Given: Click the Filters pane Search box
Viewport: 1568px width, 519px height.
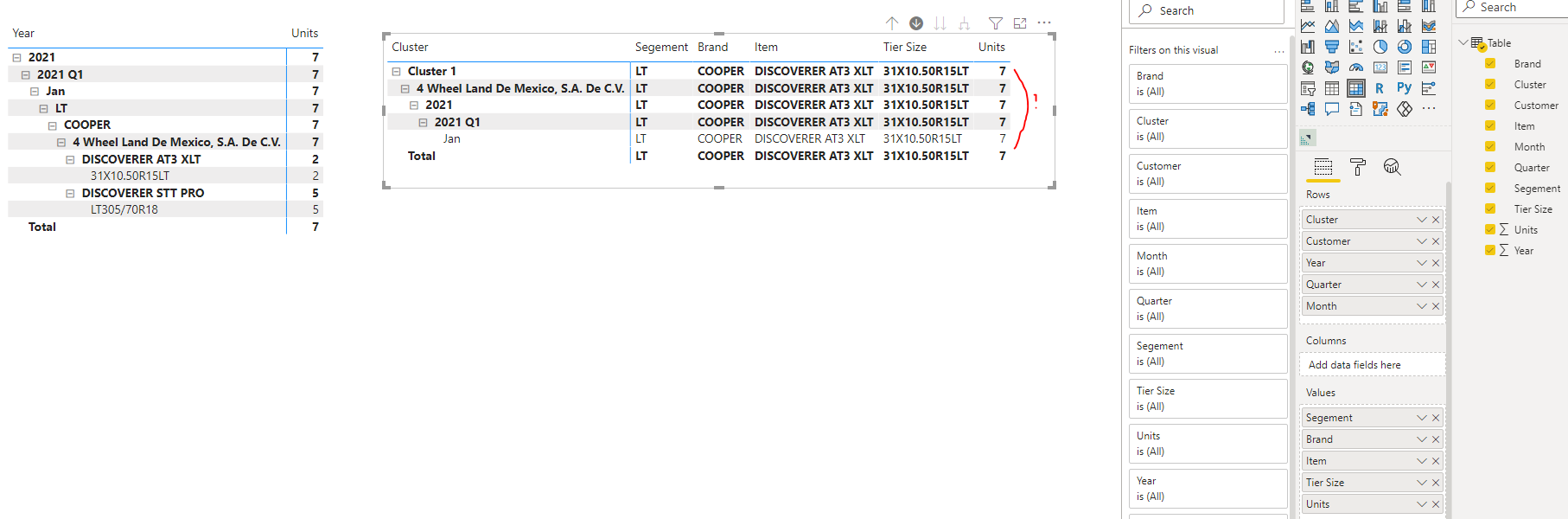Looking at the screenshot, I should pos(1206,11).
